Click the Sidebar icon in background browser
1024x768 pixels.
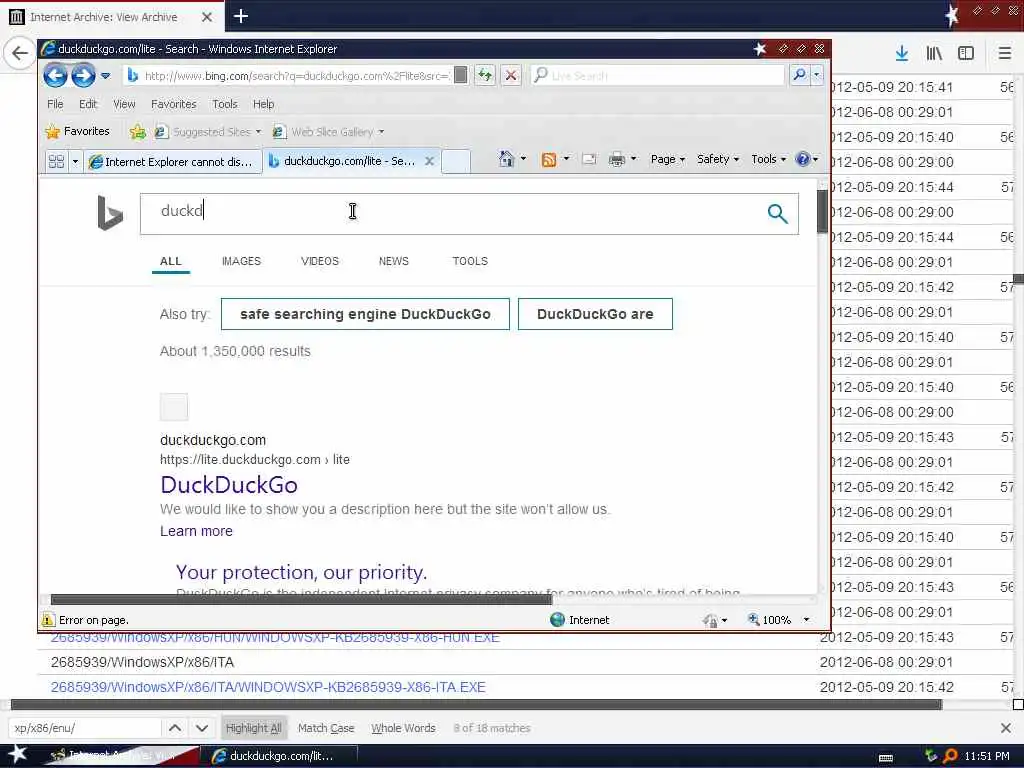coord(966,54)
